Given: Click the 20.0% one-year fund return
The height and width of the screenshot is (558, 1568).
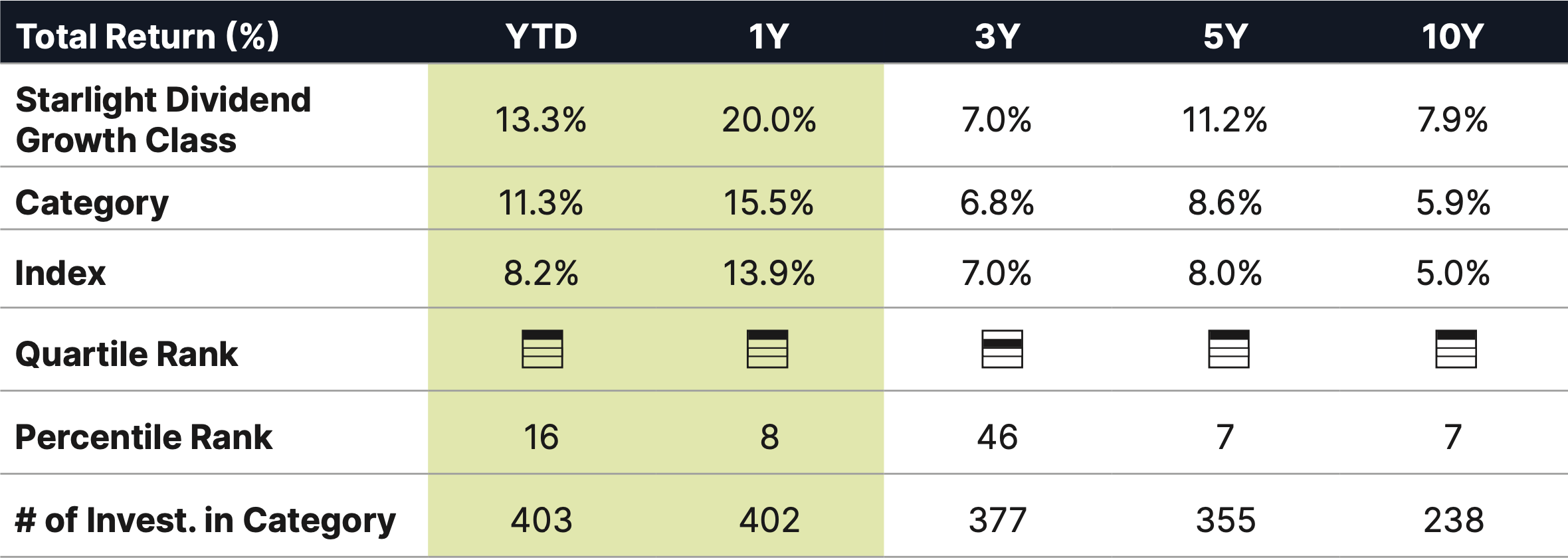Looking at the screenshot, I should (x=769, y=120).
